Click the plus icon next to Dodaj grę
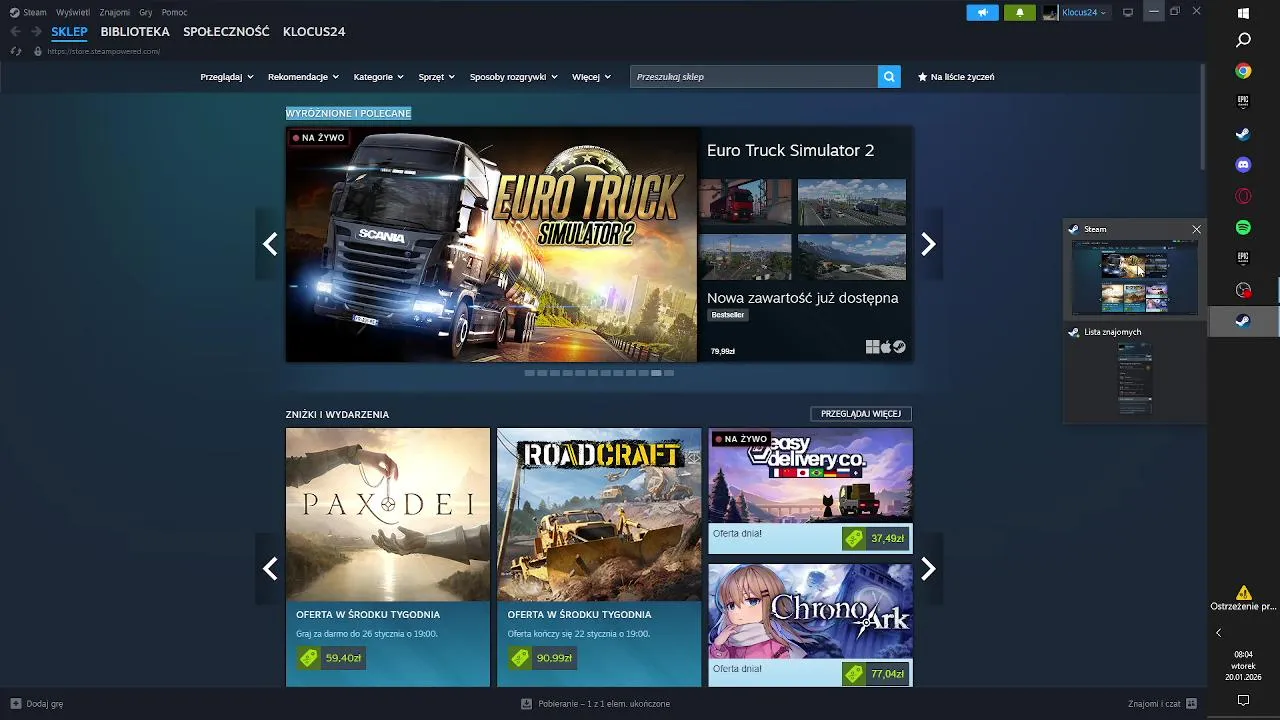This screenshot has width=1280, height=720. pyautogui.click(x=15, y=704)
